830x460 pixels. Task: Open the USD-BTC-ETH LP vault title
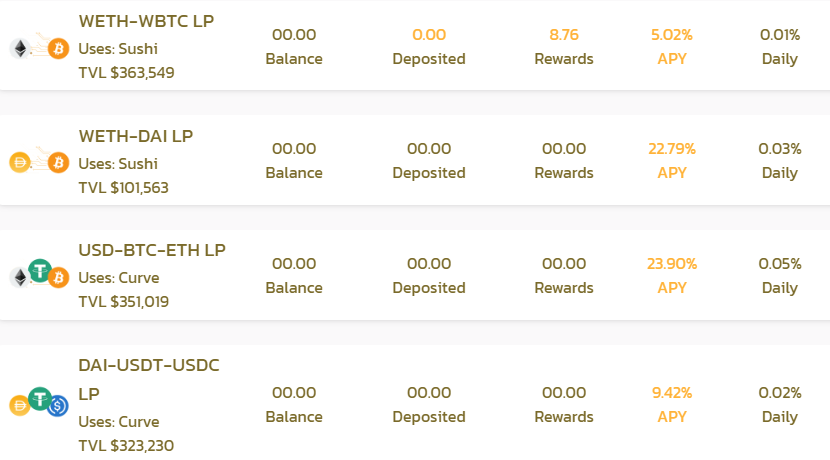pyautogui.click(x=152, y=250)
